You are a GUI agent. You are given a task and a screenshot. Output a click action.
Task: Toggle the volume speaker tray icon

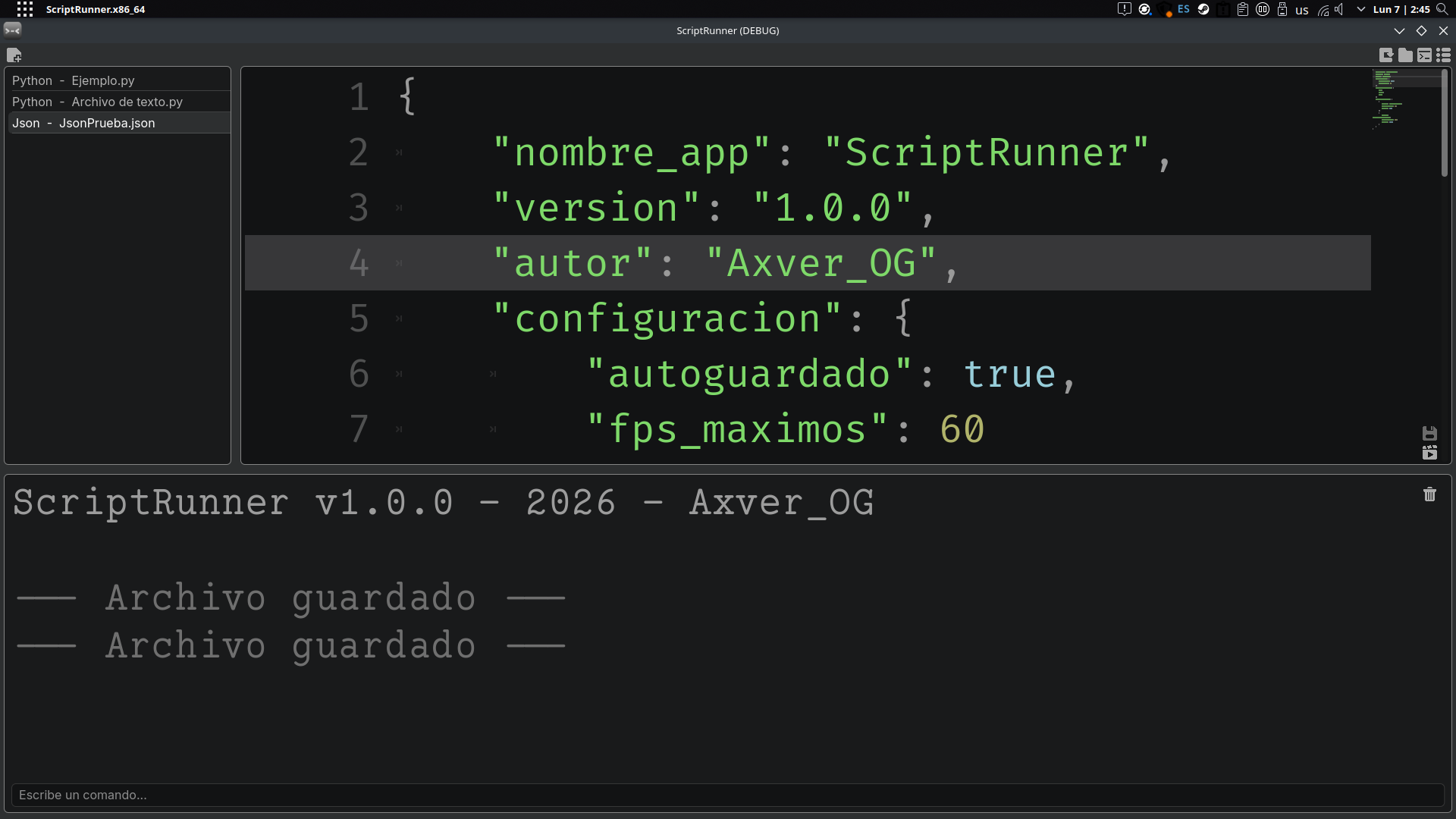[1339, 9]
